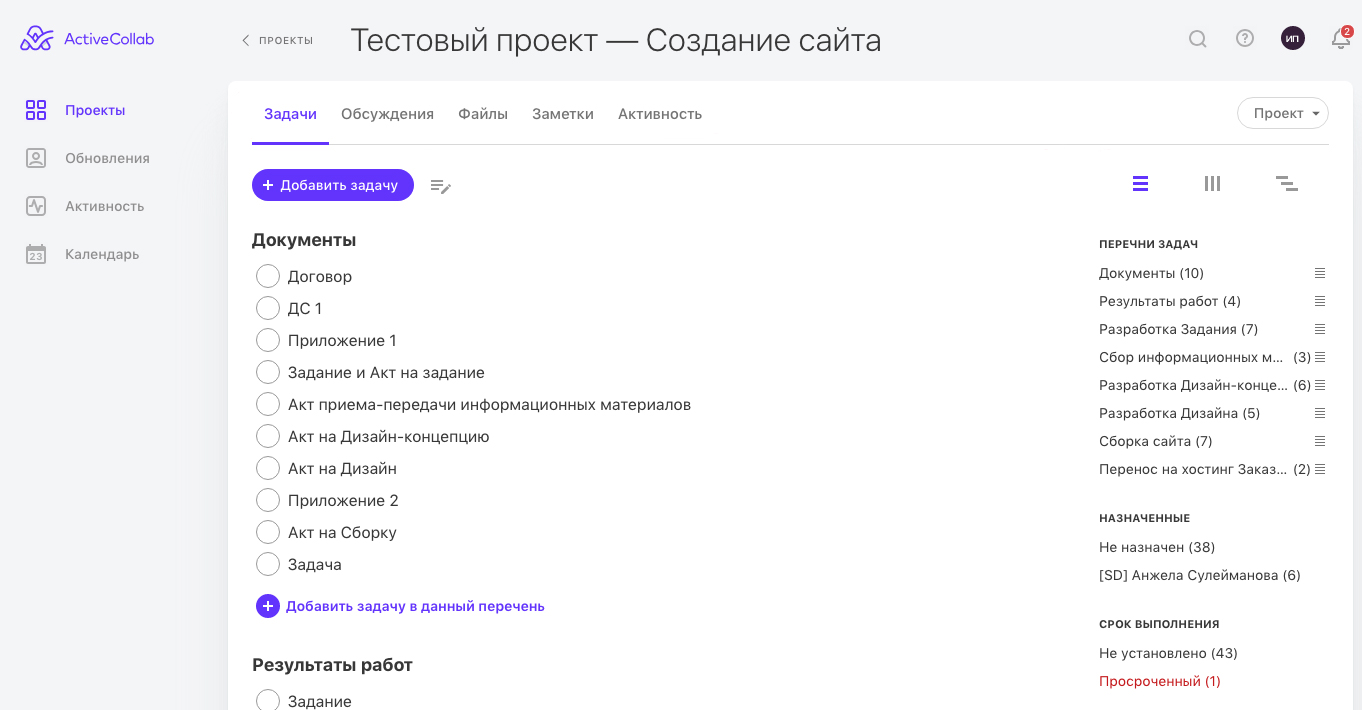This screenshot has width=1362, height=710.
Task: Open the search magnifier icon
Action: (x=1197, y=39)
